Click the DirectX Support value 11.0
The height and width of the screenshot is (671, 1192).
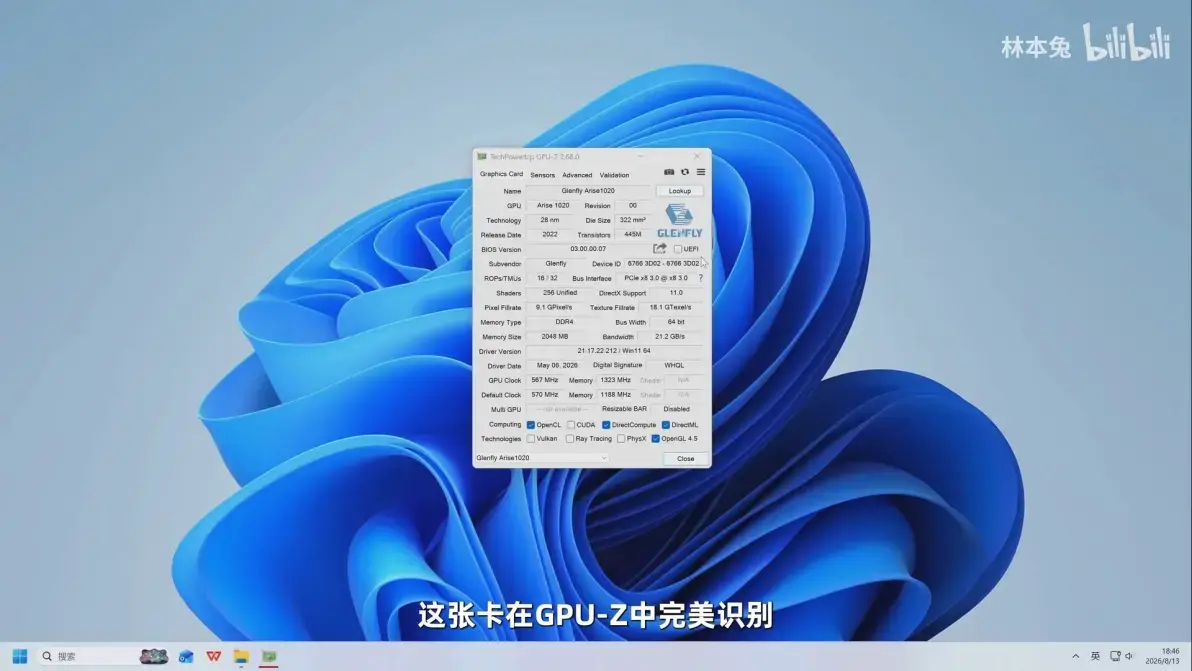tap(676, 293)
